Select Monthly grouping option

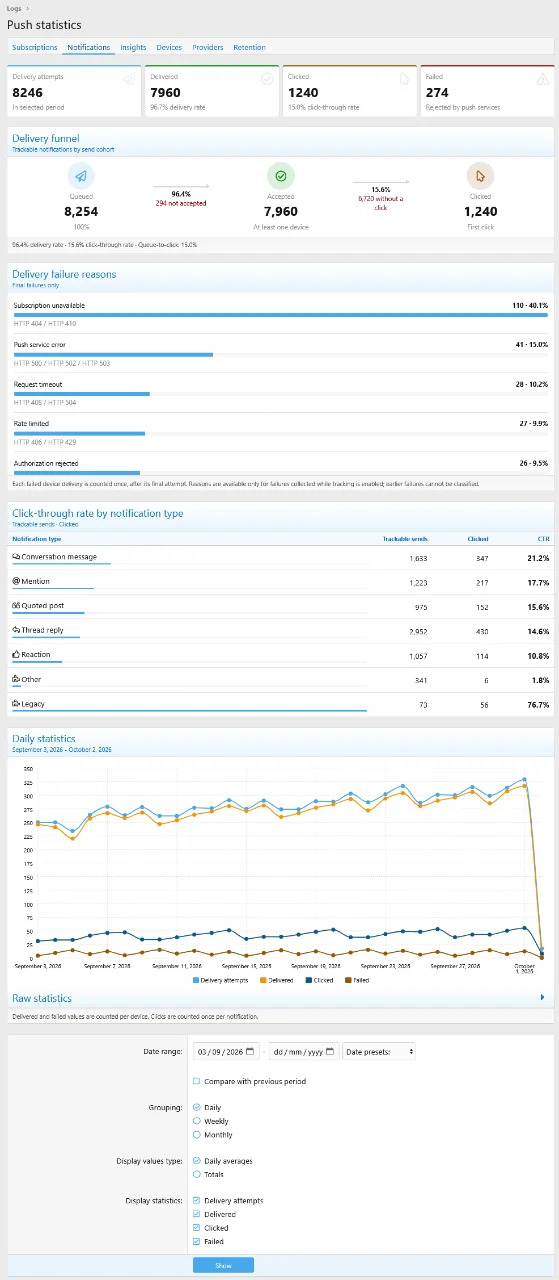click(x=196, y=1135)
